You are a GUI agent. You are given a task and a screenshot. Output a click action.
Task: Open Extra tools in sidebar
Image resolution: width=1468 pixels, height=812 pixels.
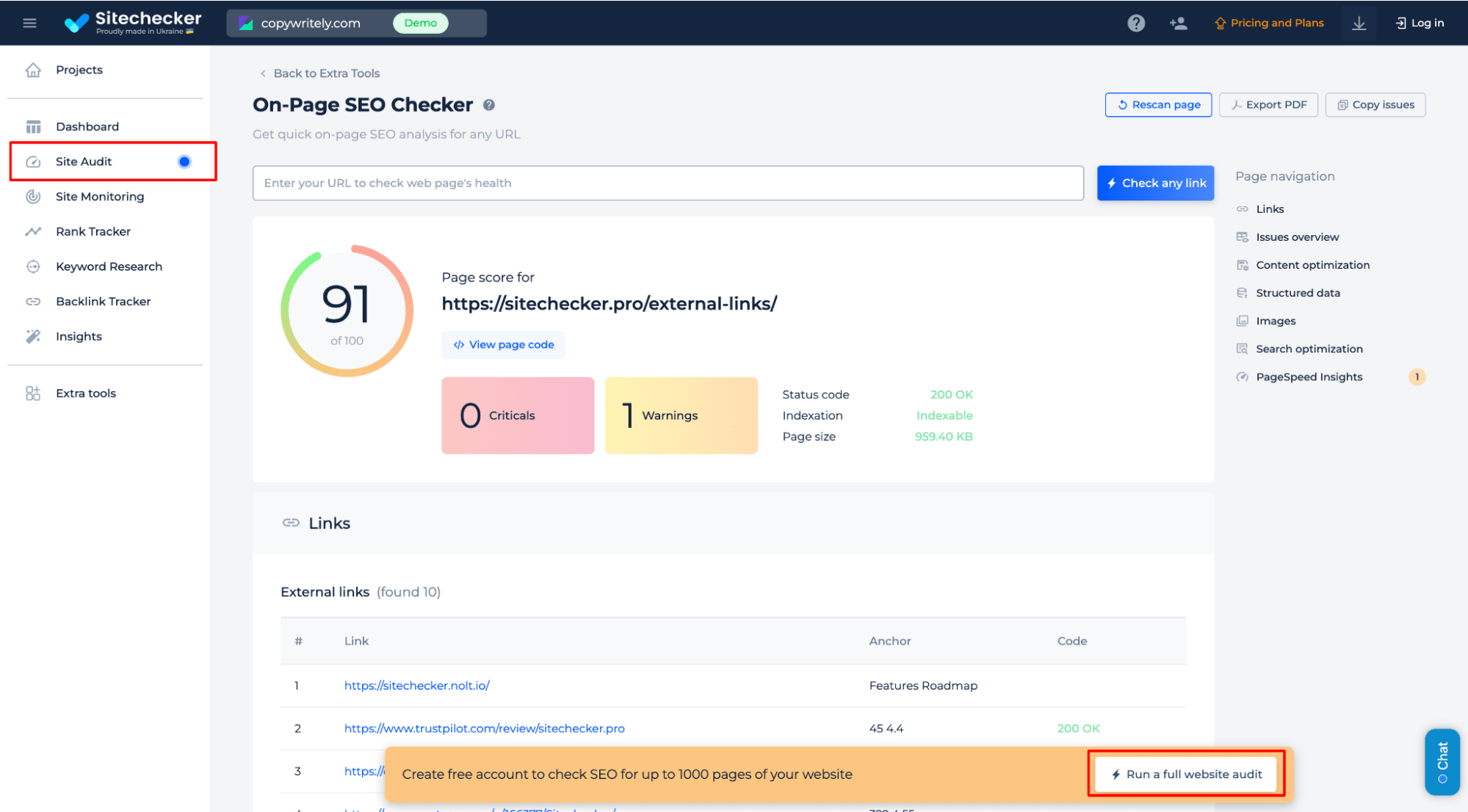tap(86, 394)
